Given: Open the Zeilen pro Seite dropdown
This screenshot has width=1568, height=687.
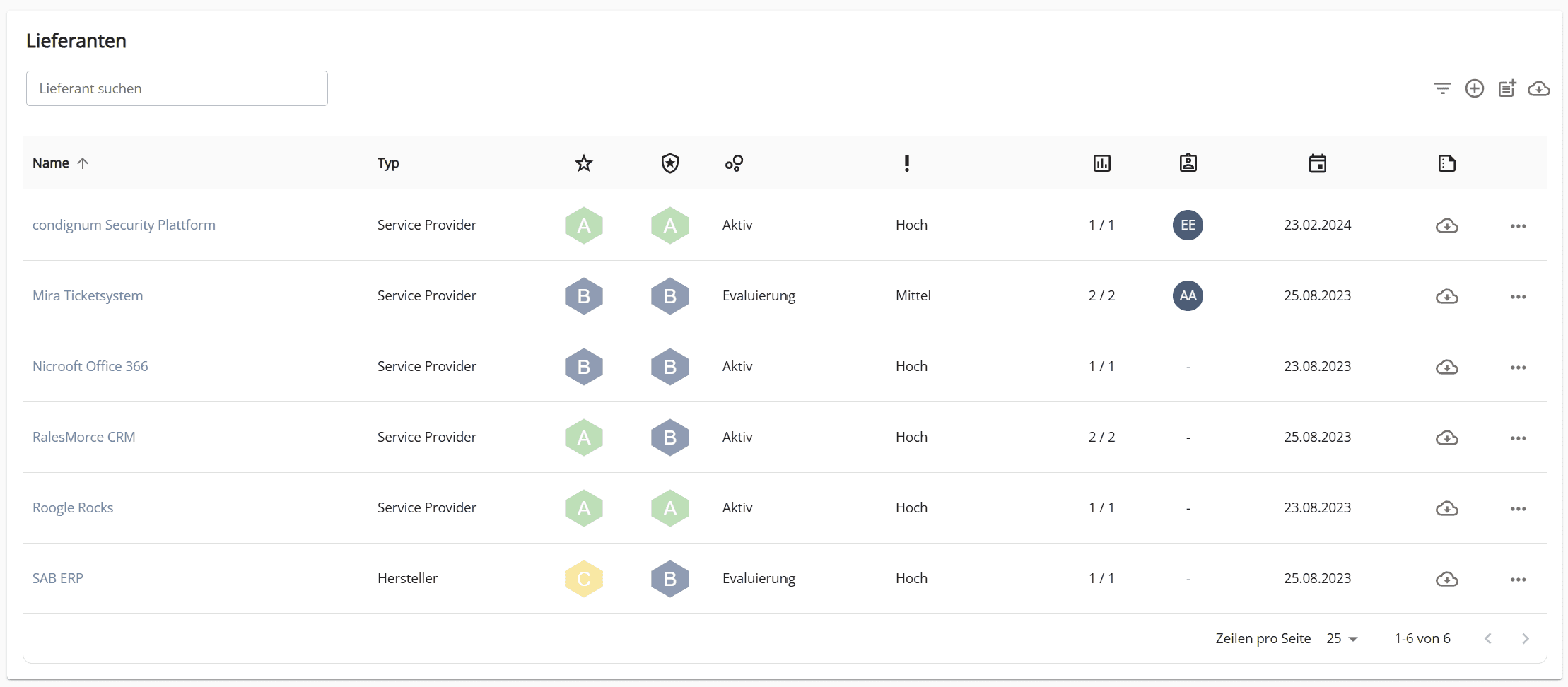Looking at the screenshot, I should point(1340,638).
